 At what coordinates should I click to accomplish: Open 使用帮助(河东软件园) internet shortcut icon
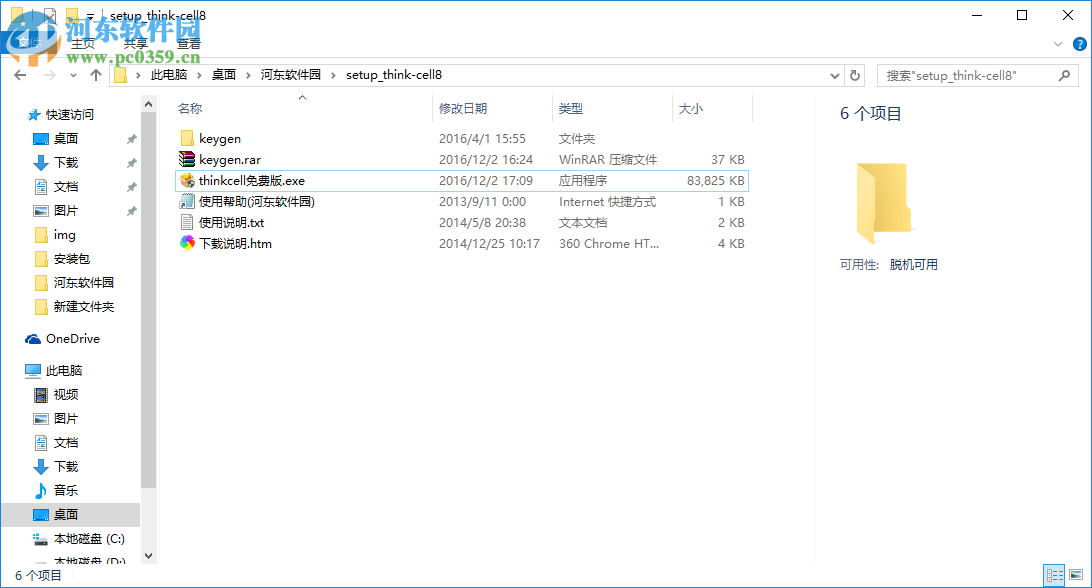(x=187, y=201)
